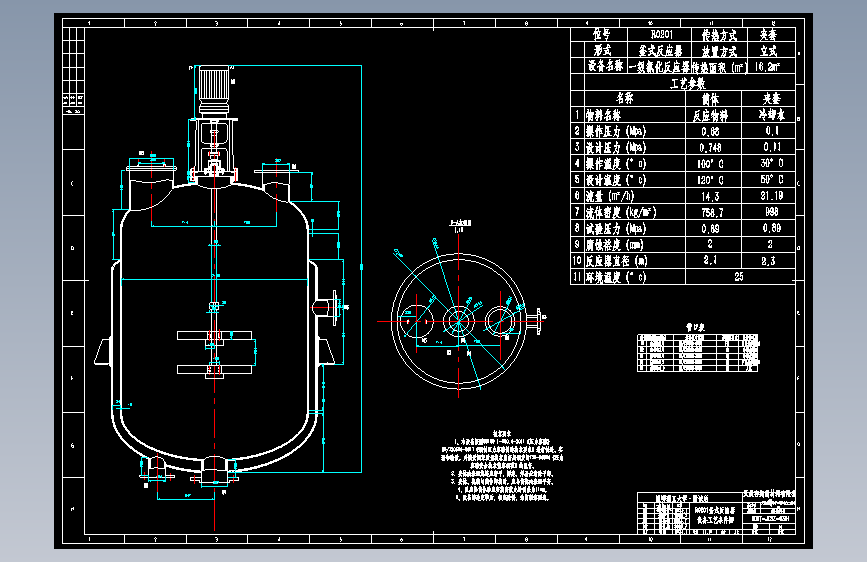Click the '冷却水' cell
The height and width of the screenshot is (562, 867).
[771, 115]
